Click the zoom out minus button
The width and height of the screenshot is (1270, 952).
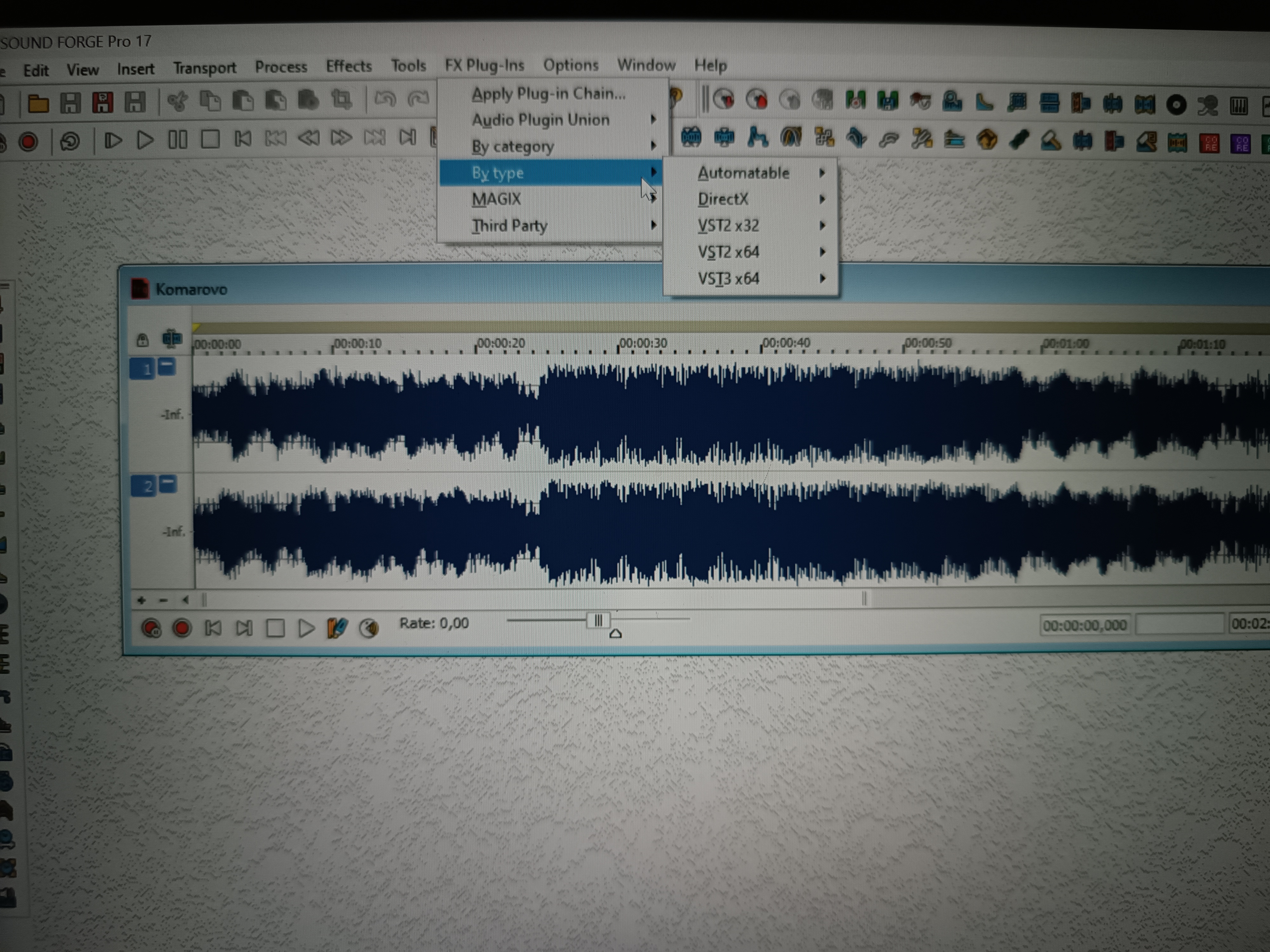[163, 600]
